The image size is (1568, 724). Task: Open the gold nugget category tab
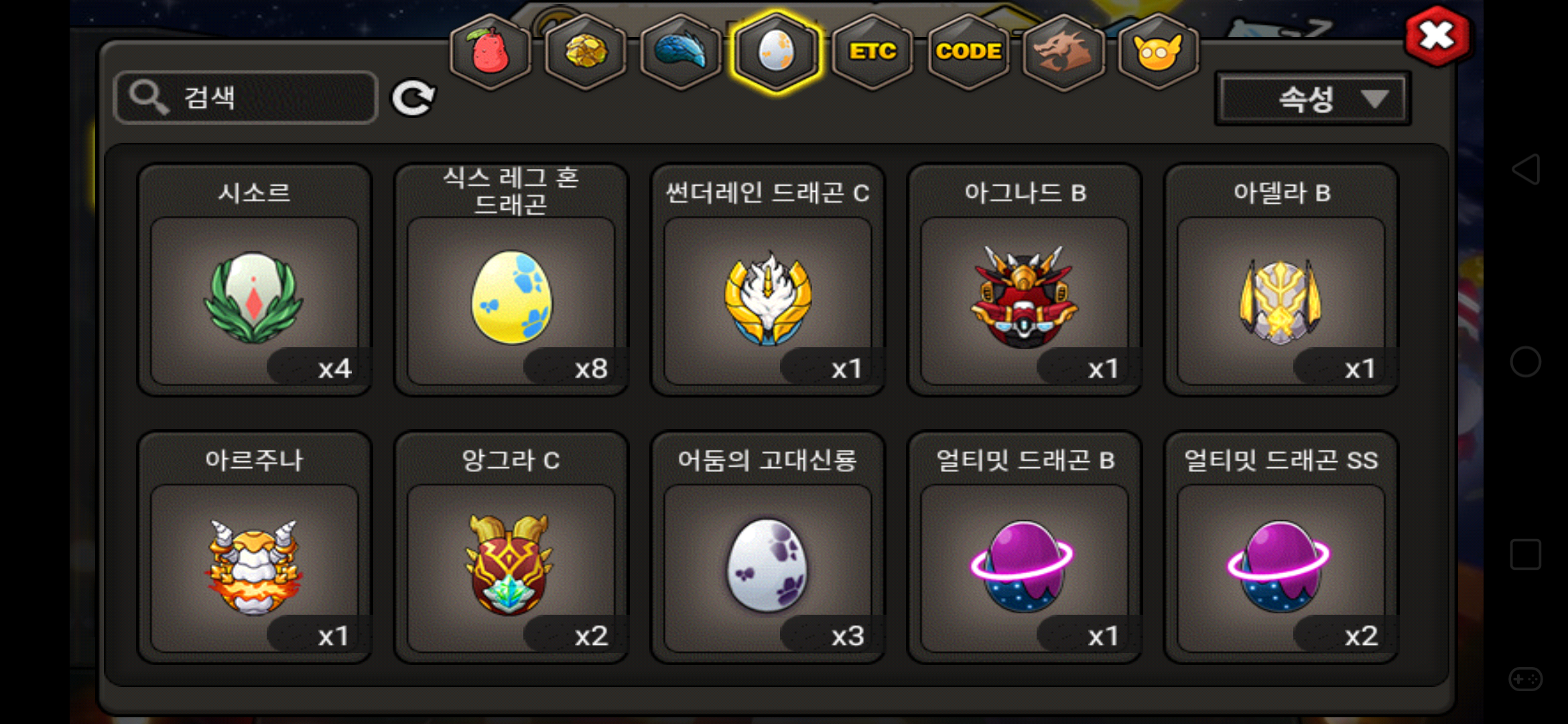click(x=586, y=52)
